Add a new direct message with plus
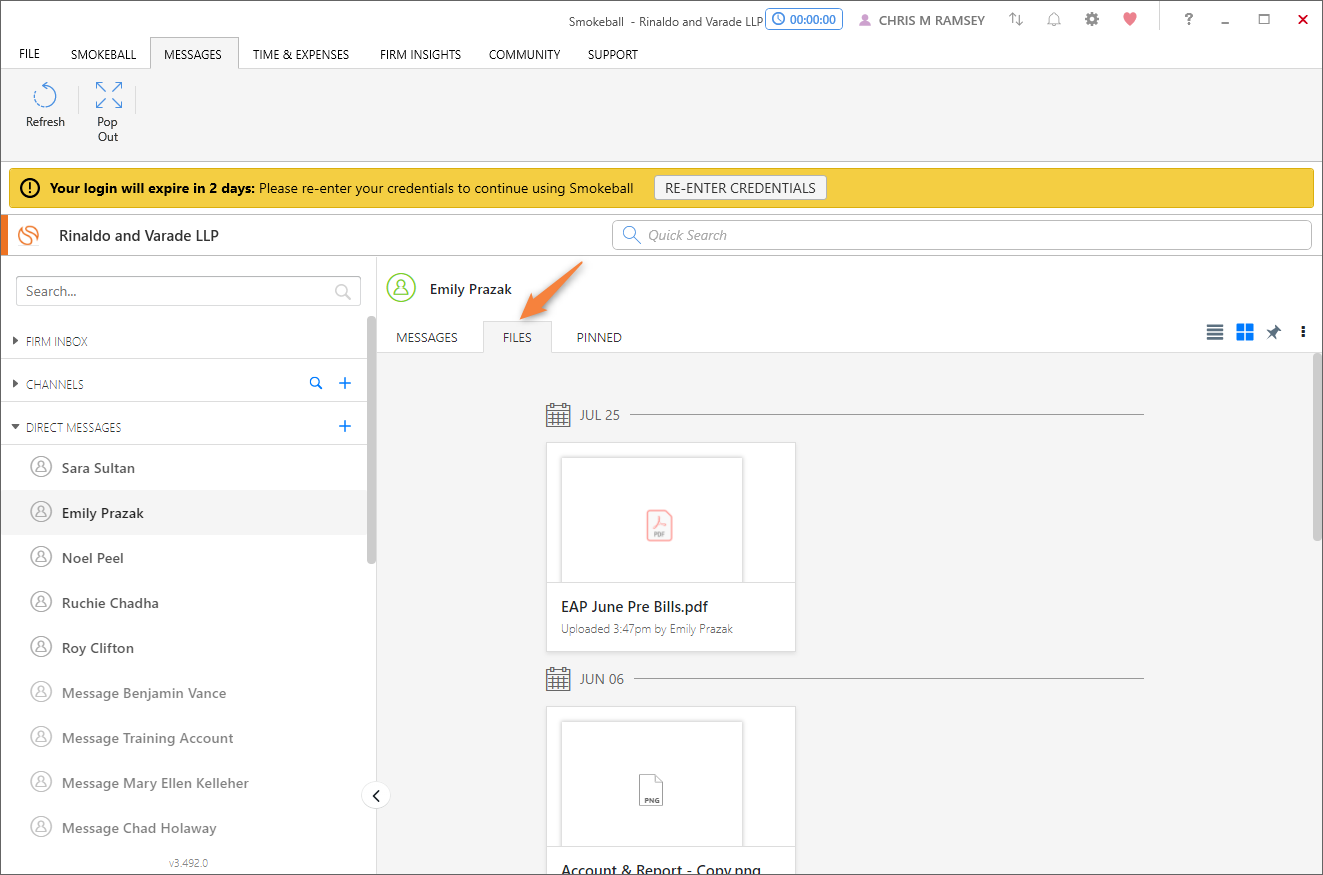Screen dimensions: 1323x875 coord(345,426)
